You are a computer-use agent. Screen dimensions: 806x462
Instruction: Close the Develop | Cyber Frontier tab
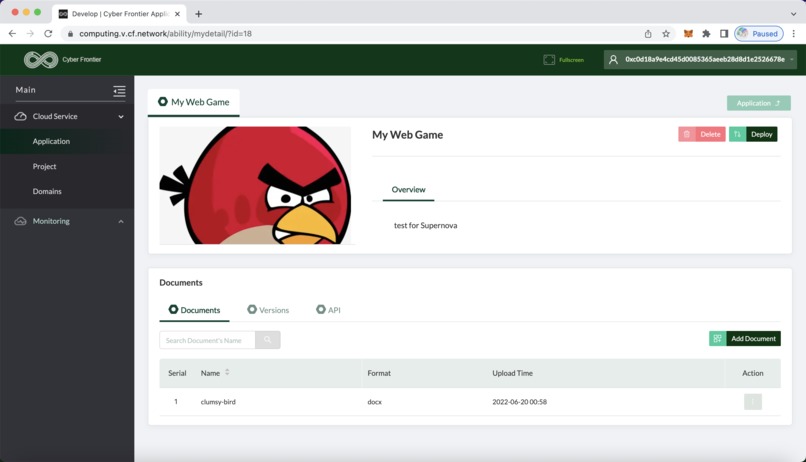(177, 14)
